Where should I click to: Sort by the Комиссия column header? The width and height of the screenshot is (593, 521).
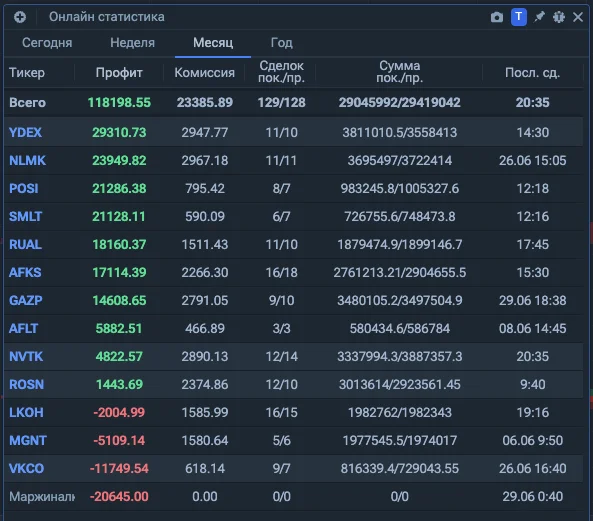pos(205,73)
